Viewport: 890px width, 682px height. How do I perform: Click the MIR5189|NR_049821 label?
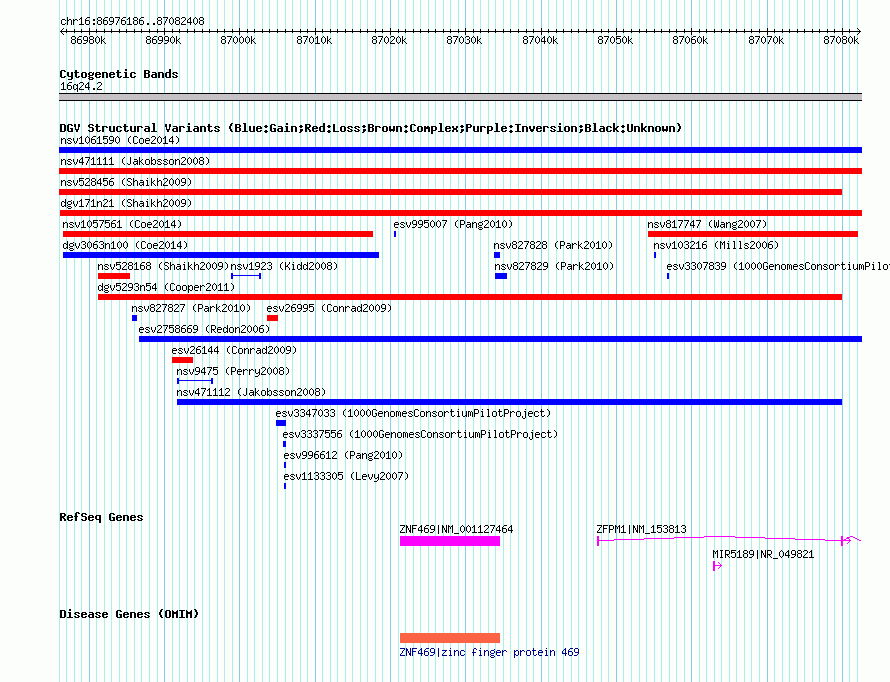tap(763, 554)
